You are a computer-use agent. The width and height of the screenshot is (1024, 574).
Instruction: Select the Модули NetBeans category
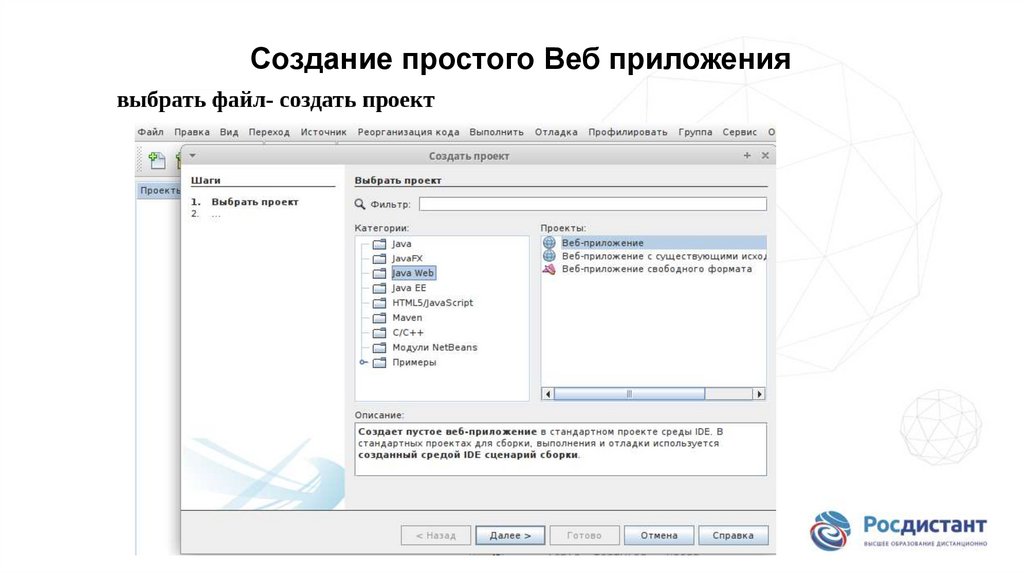(x=434, y=347)
